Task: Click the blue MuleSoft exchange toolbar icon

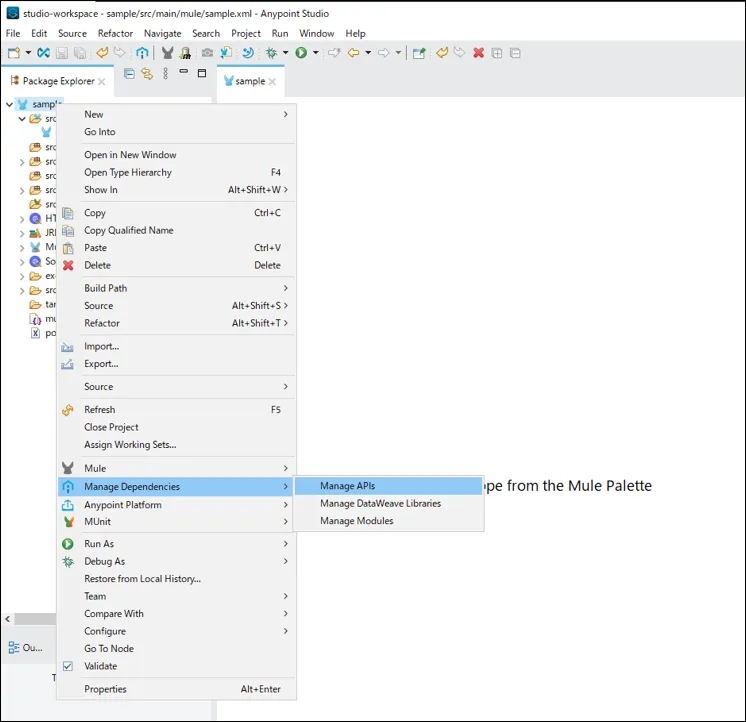Action: point(43,53)
